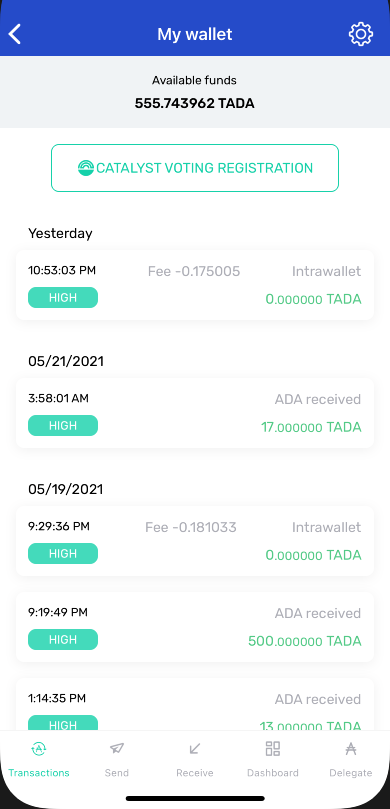Image resolution: width=390 pixels, height=809 pixels.
Task: Tap the Send paper plane icon
Action: click(x=117, y=749)
